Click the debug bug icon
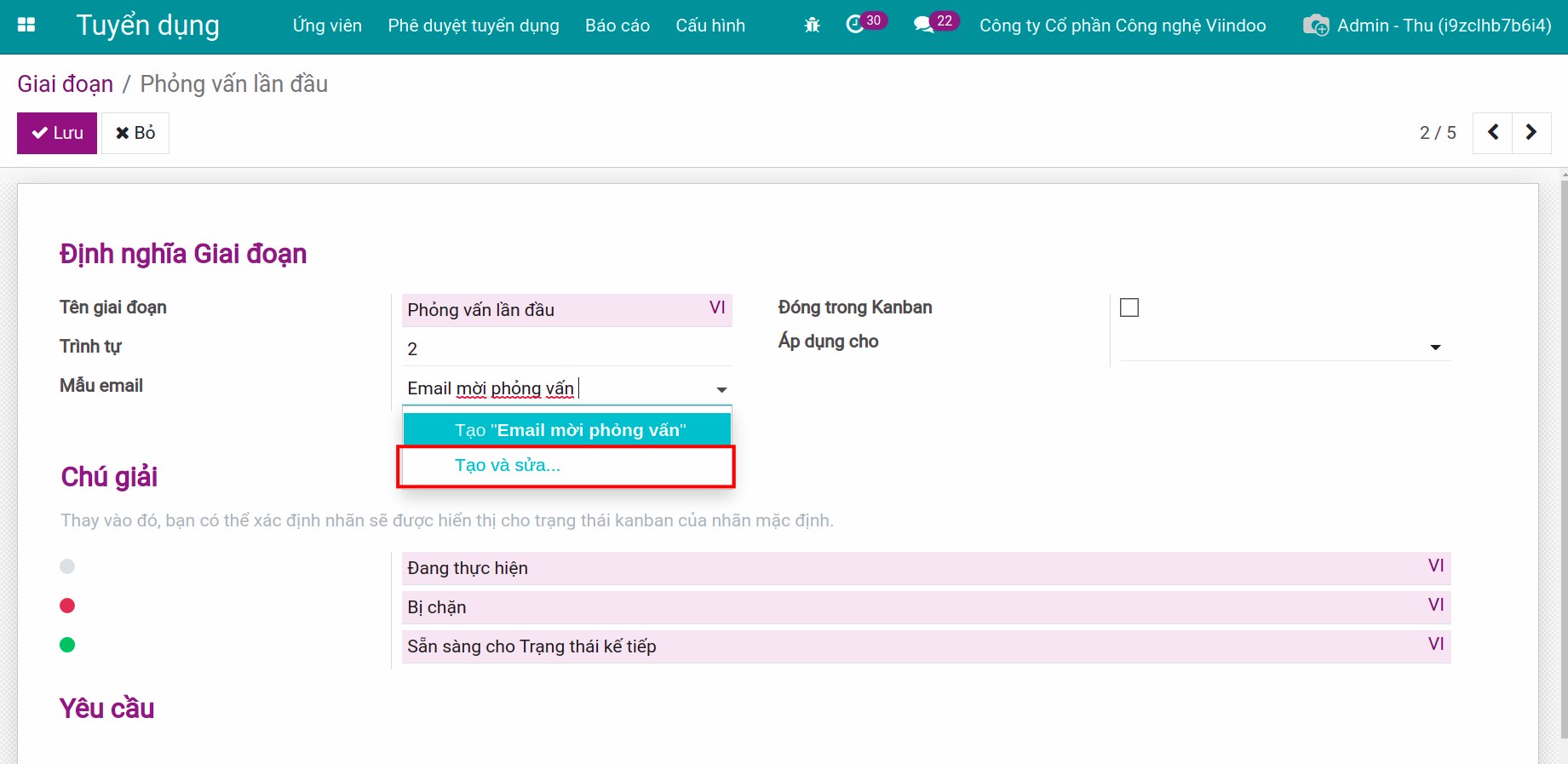 pos(812,26)
